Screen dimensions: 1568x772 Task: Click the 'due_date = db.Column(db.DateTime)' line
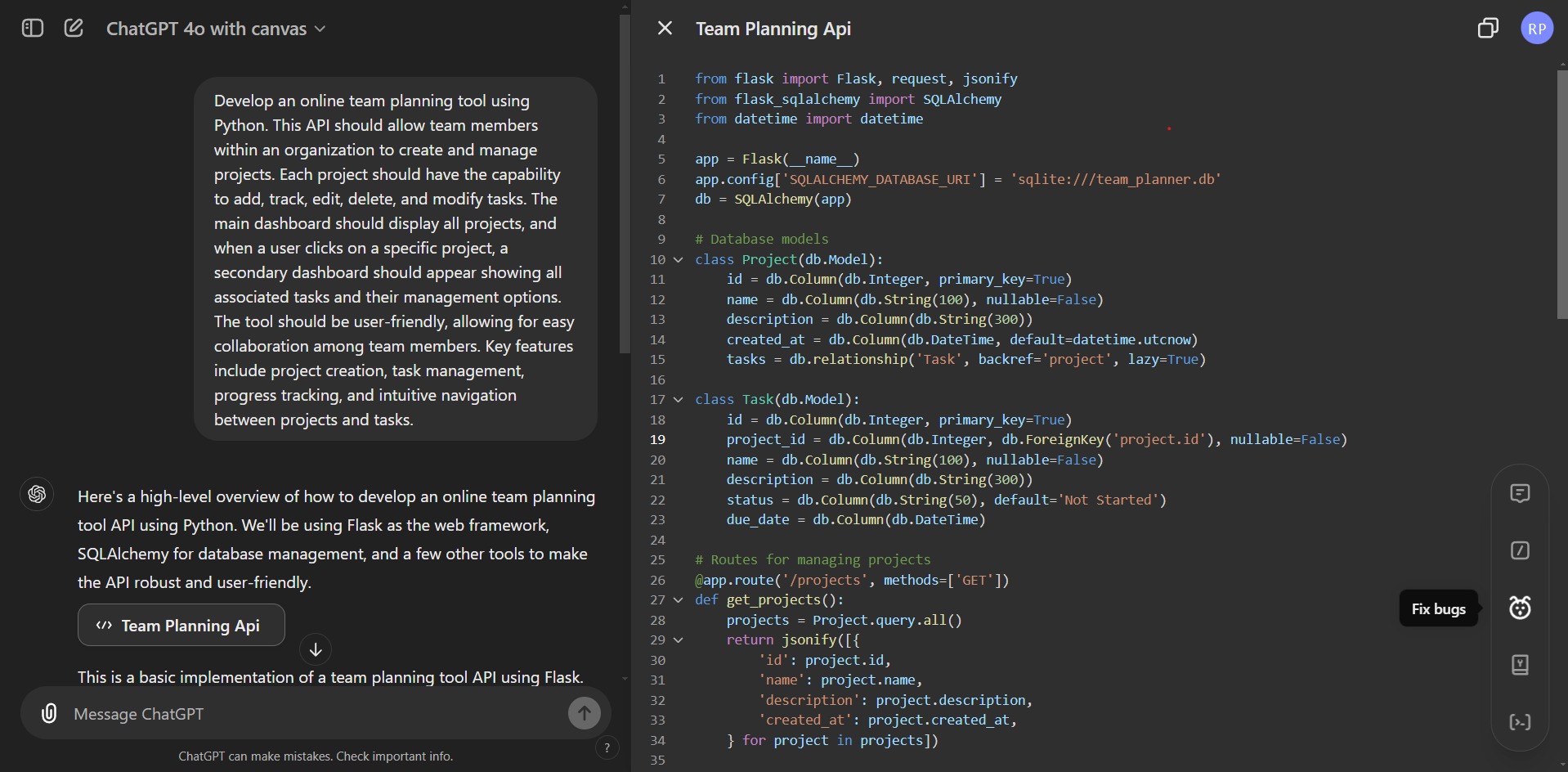[x=856, y=519]
